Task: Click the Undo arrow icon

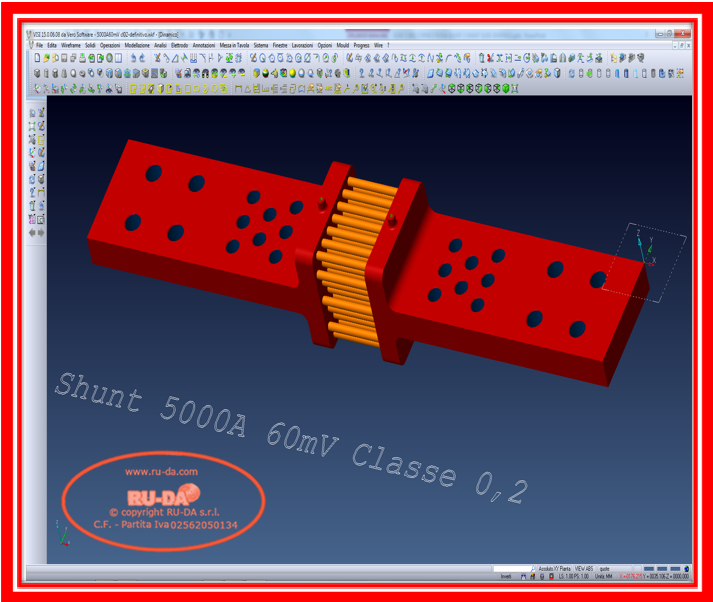Action: pos(133,58)
